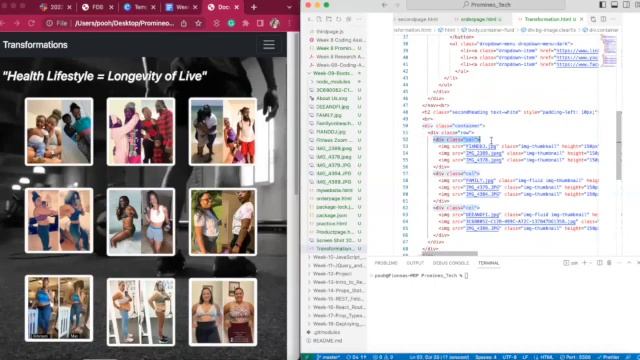
Task: Expand the node_modules folder
Action: (335, 82)
